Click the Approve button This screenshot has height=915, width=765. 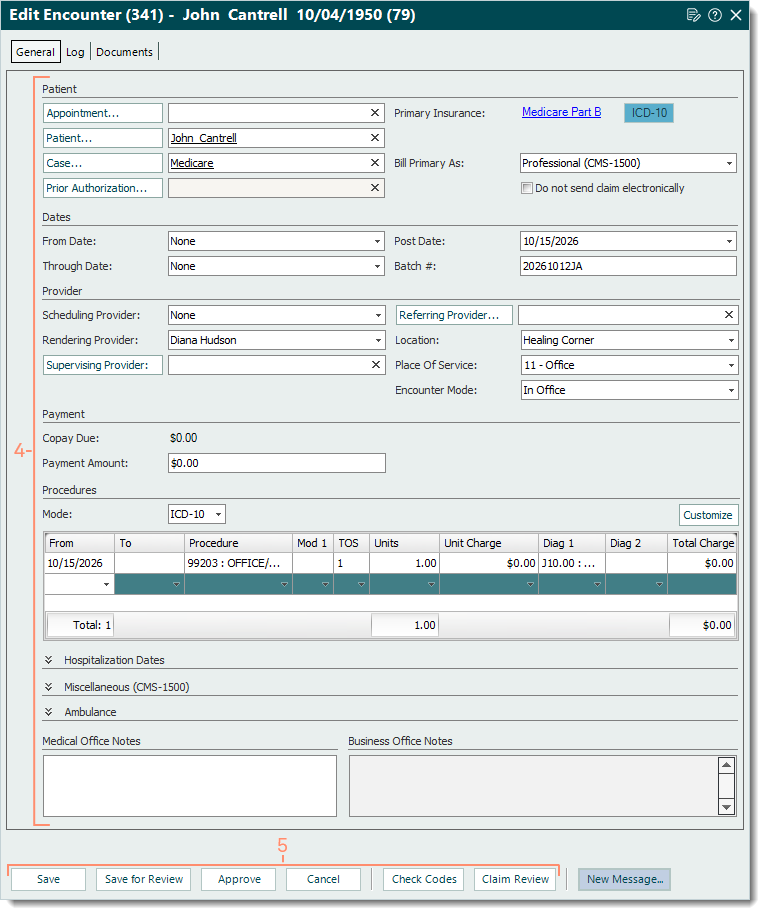click(239, 879)
